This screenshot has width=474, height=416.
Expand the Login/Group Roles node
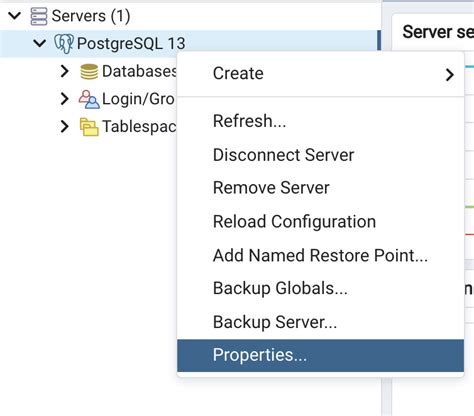pyautogui.click(x=65, y=99)
